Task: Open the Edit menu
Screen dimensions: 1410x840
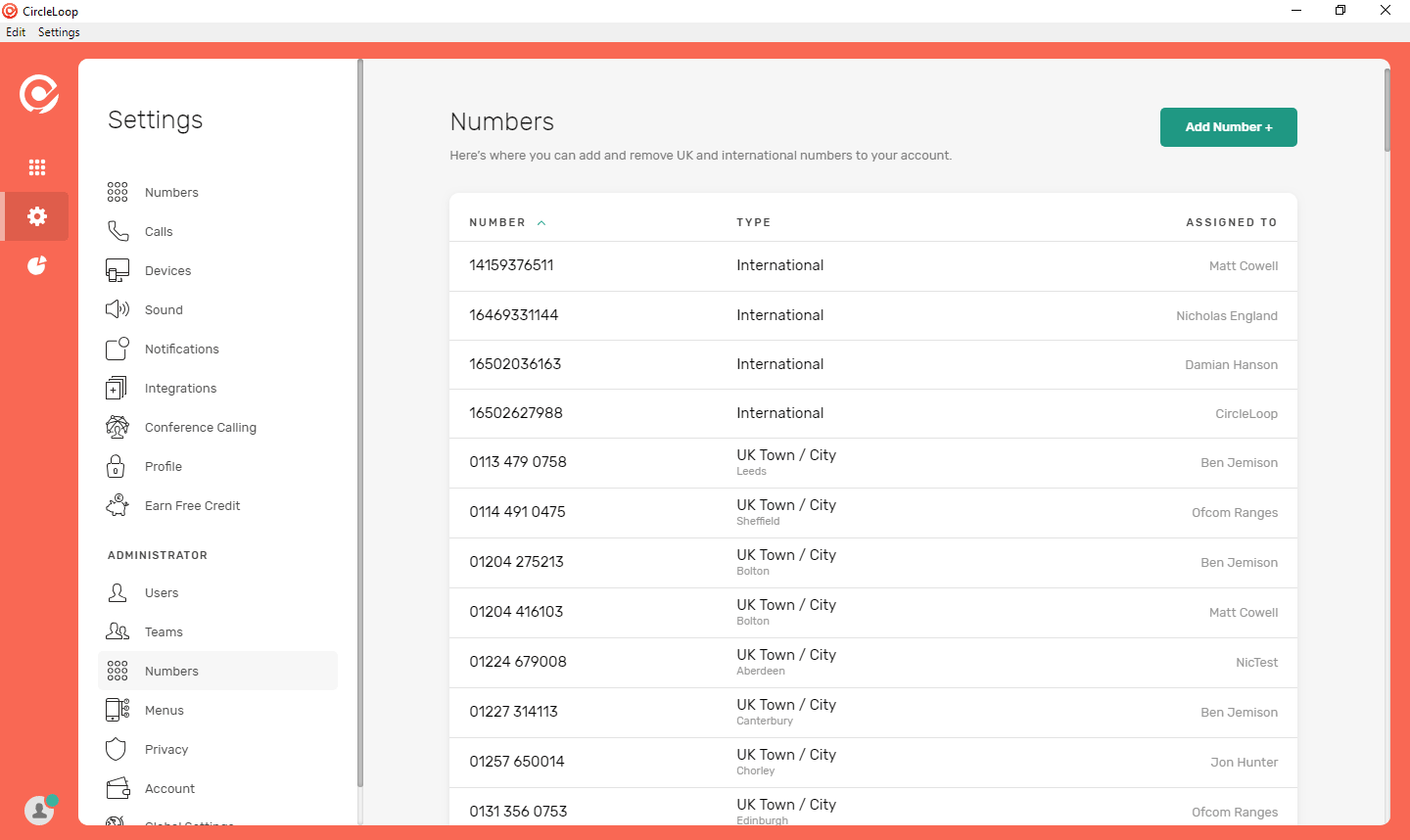Action: coord(16,32)
